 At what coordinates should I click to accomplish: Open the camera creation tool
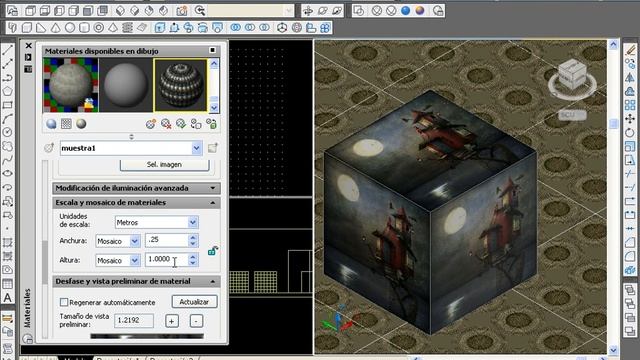coord(182,11)
